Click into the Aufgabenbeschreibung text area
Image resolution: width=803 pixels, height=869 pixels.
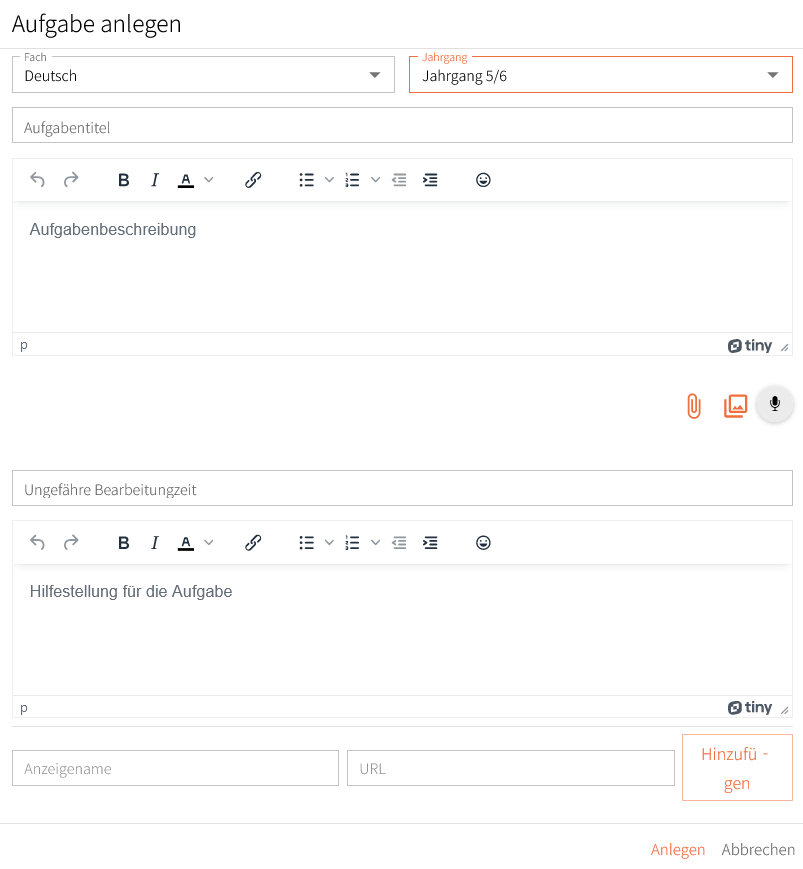(402, 267)
